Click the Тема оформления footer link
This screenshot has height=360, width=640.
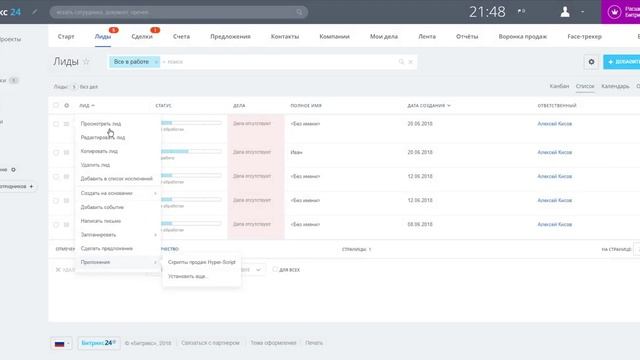[x=273, y=343]
